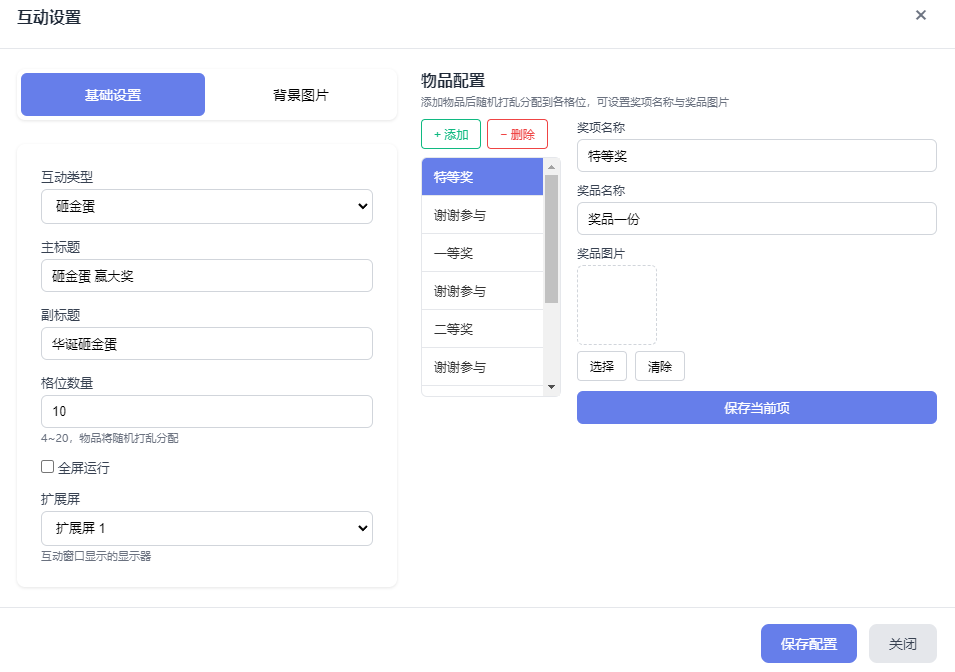Enable the 全屏运行 checkbox
Viewport: 955px width, 672px height.
pos(45,466)
